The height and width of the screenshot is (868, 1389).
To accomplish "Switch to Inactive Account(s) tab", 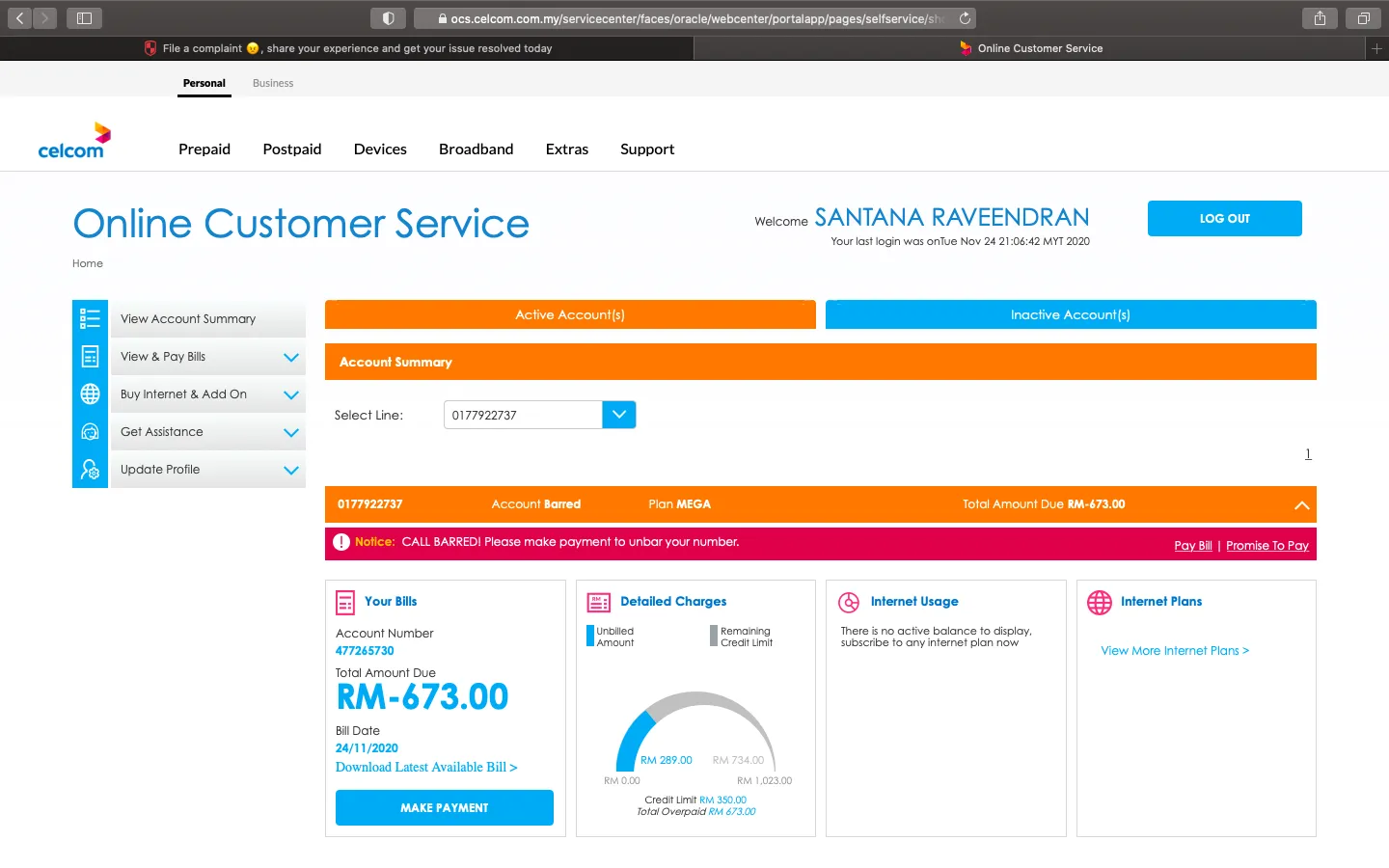I will tap(1070, 314).
